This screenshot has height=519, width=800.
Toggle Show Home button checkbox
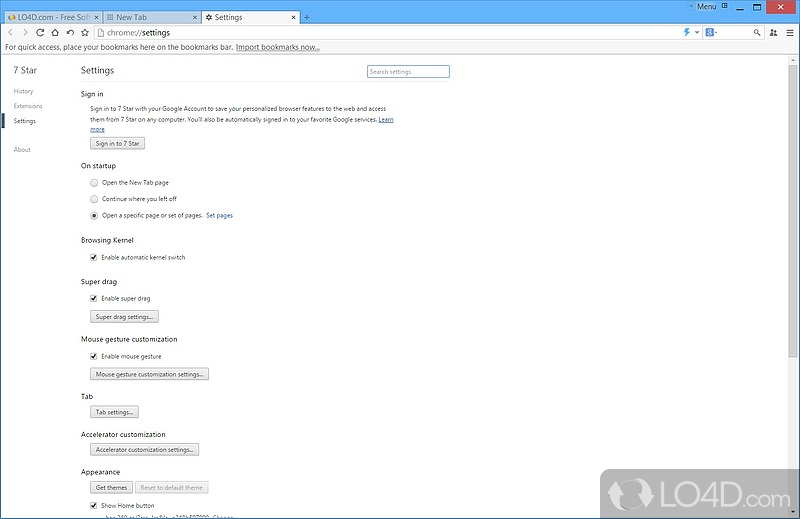click(x=93, y=505)
